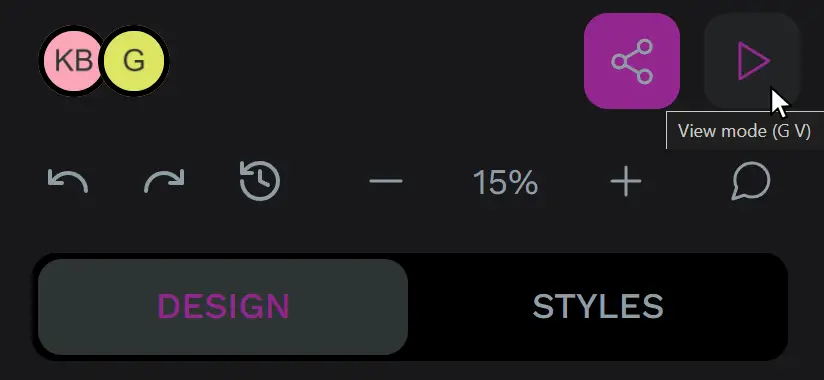
Task: Toggle the history panel with clock arrow
Action: click(260, 181)
